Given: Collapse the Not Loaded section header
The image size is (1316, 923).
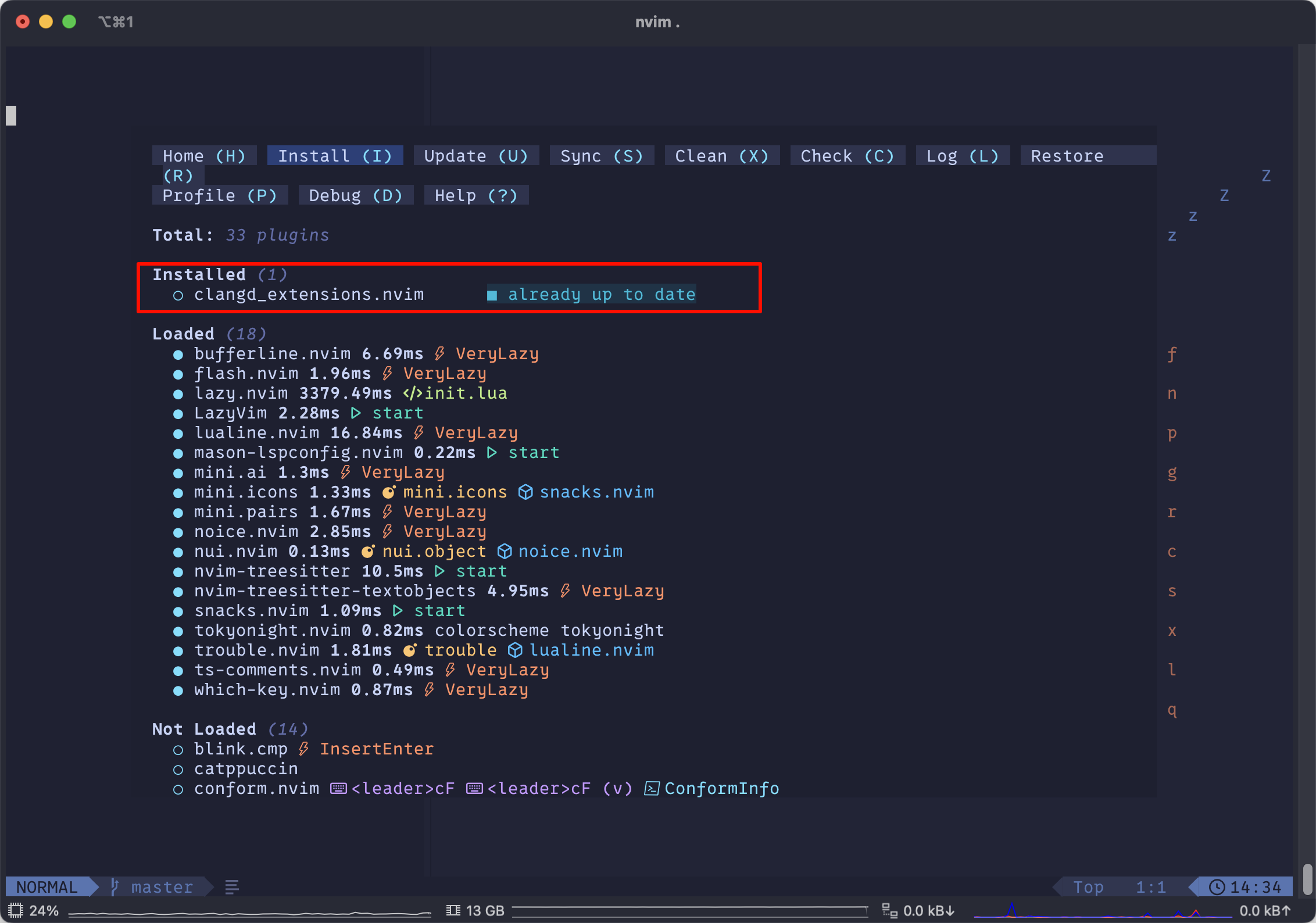Looking at the screenshot, I should tap(204, 729).
